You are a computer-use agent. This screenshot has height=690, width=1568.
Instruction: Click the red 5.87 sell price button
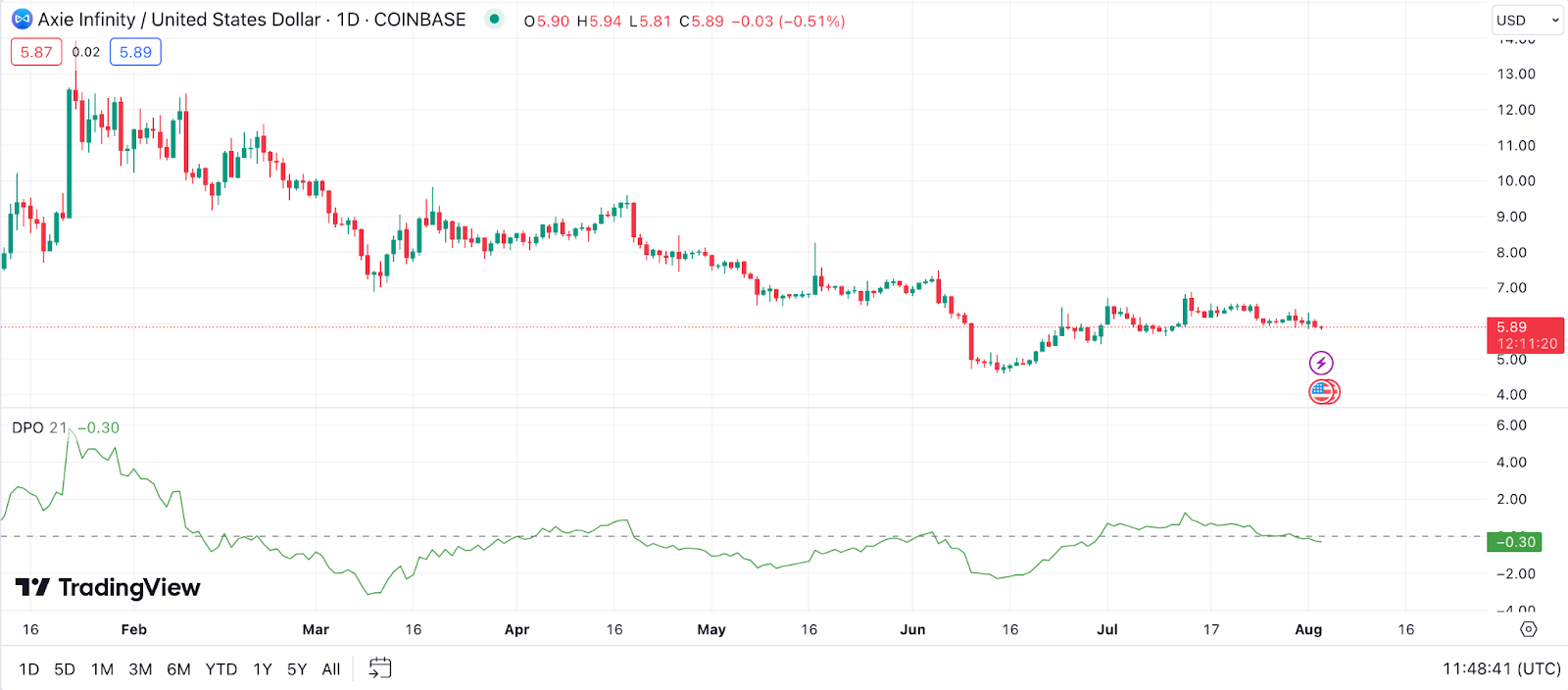pyautogui.click(x=36, y=52)
